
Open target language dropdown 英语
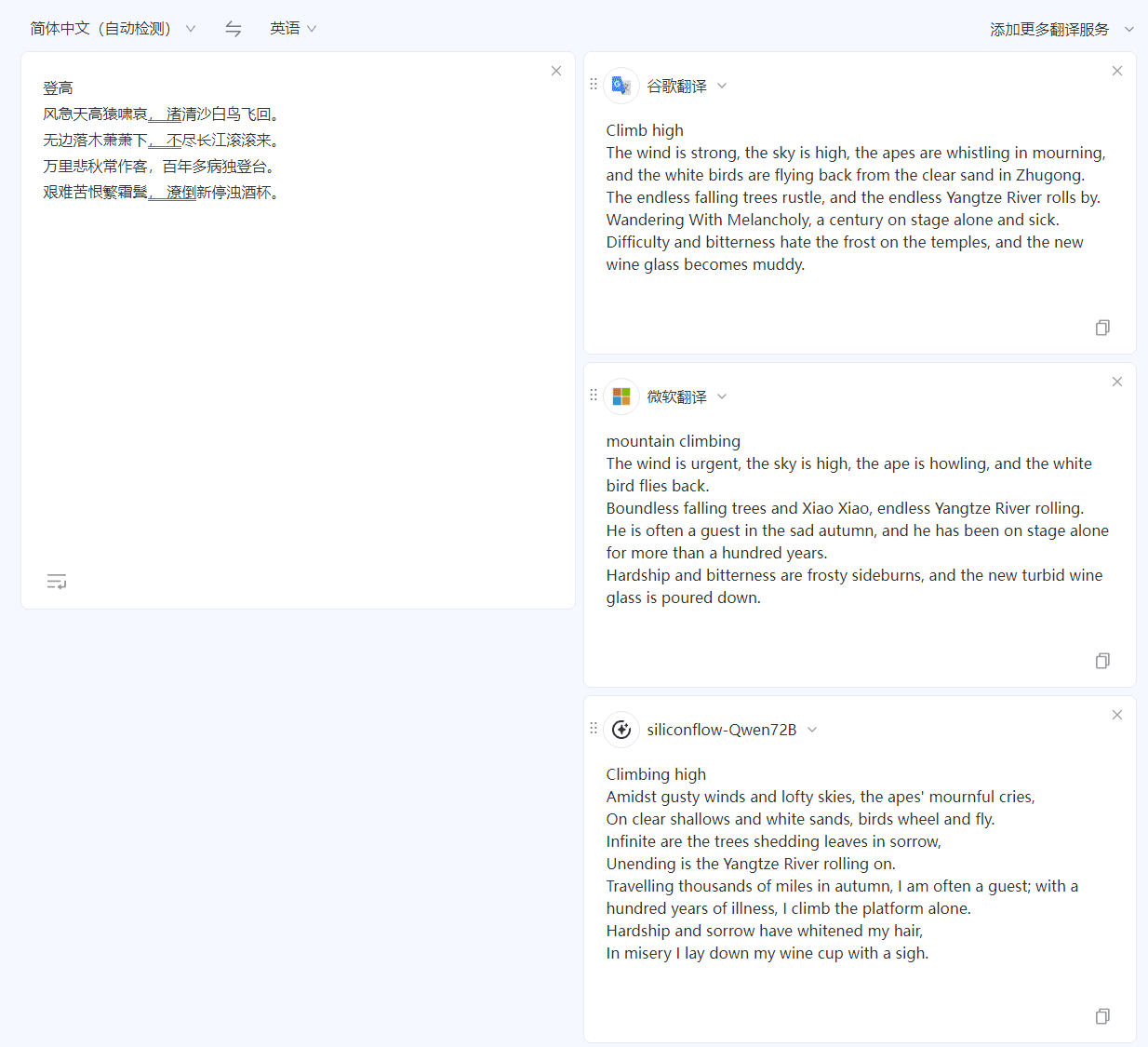pos(293,29)
